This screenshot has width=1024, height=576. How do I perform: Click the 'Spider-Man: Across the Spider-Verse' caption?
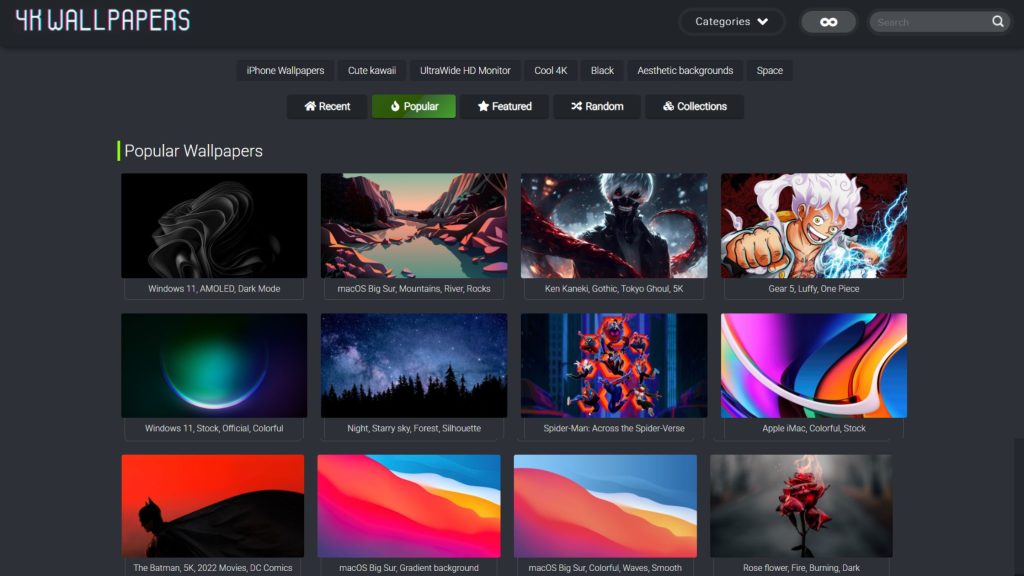tap(614, 428)
